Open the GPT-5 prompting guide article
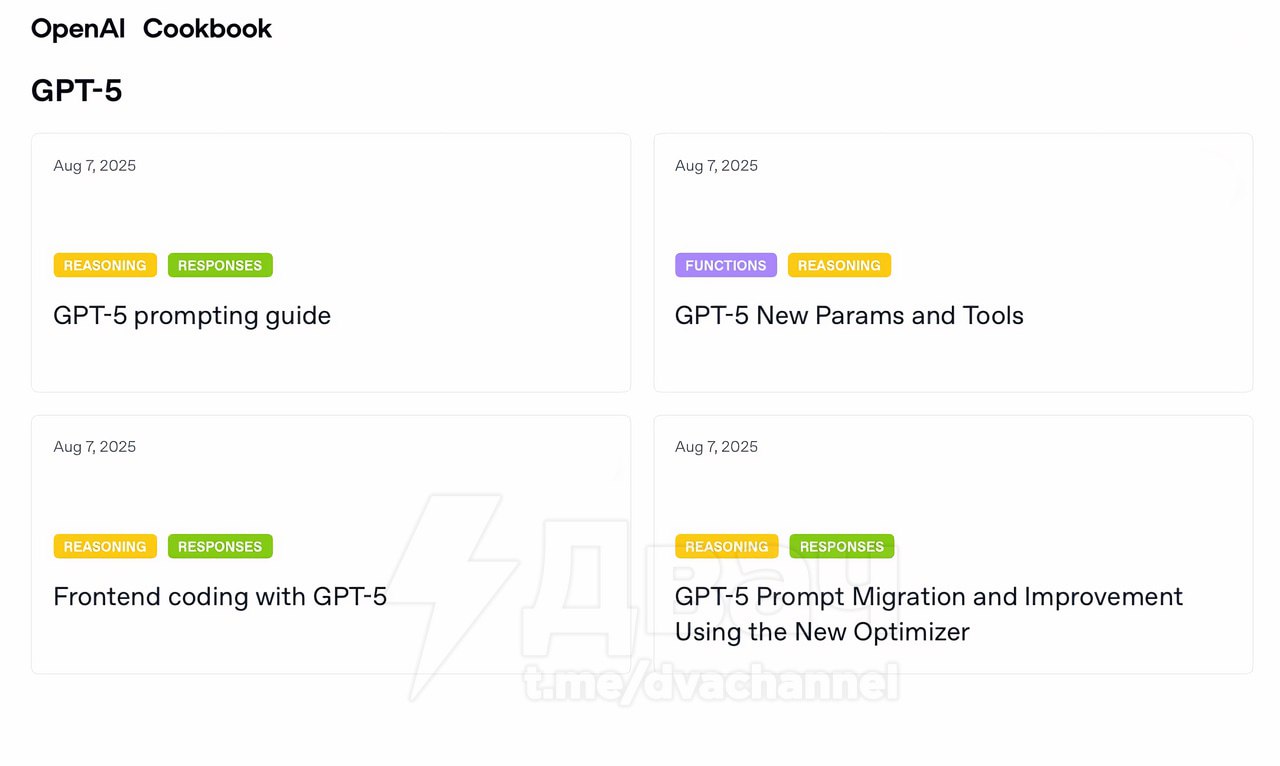 192,316
